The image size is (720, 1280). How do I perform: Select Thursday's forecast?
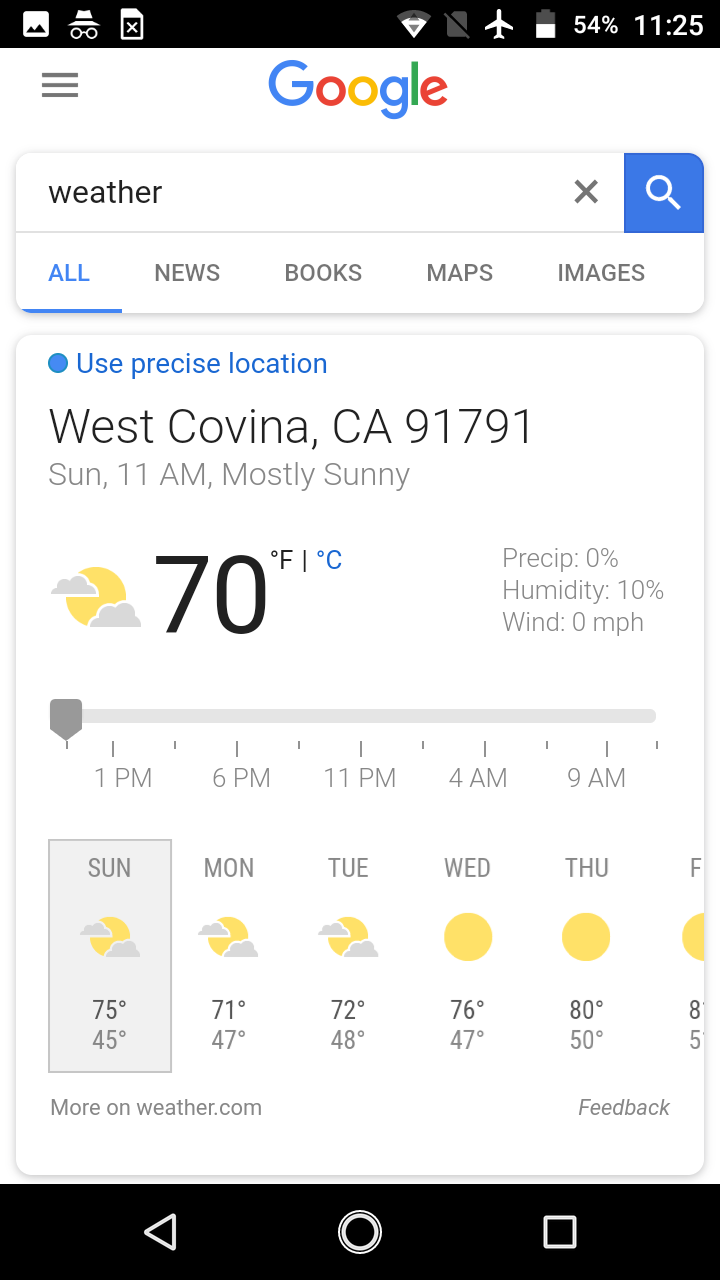[587, 955]
